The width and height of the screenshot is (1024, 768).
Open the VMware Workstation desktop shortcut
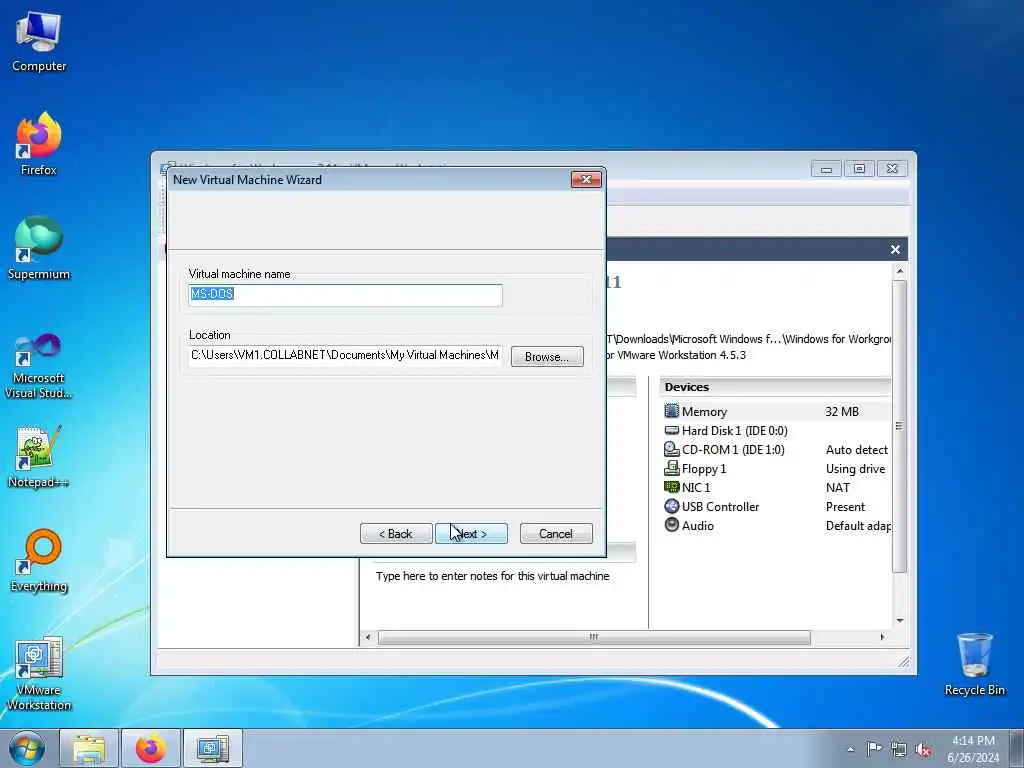(x=39, y=673)
